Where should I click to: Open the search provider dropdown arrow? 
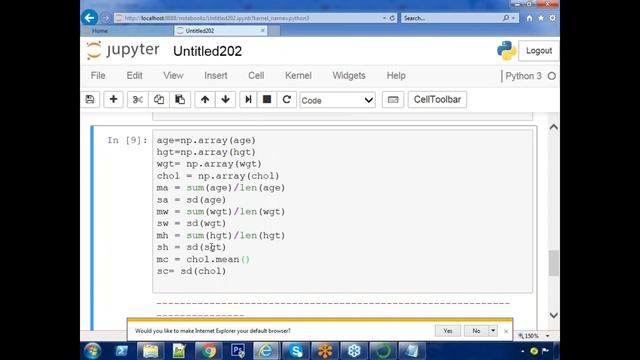513,18
